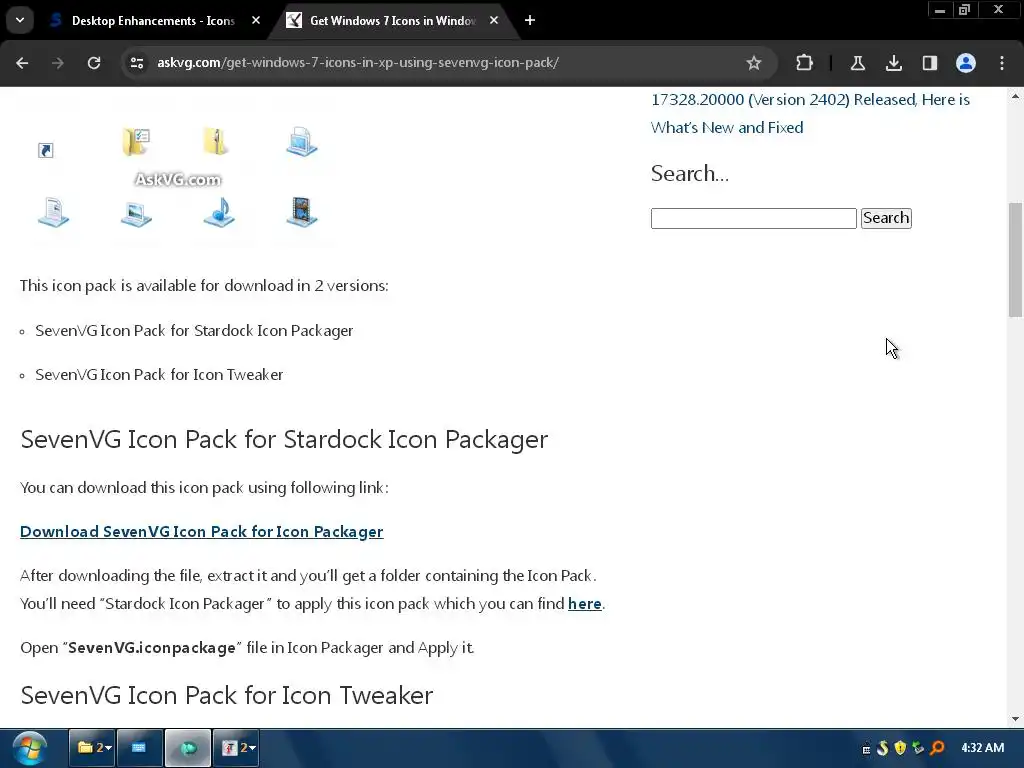Click the video film icon in preview
1024x768 pixels.
302,212
